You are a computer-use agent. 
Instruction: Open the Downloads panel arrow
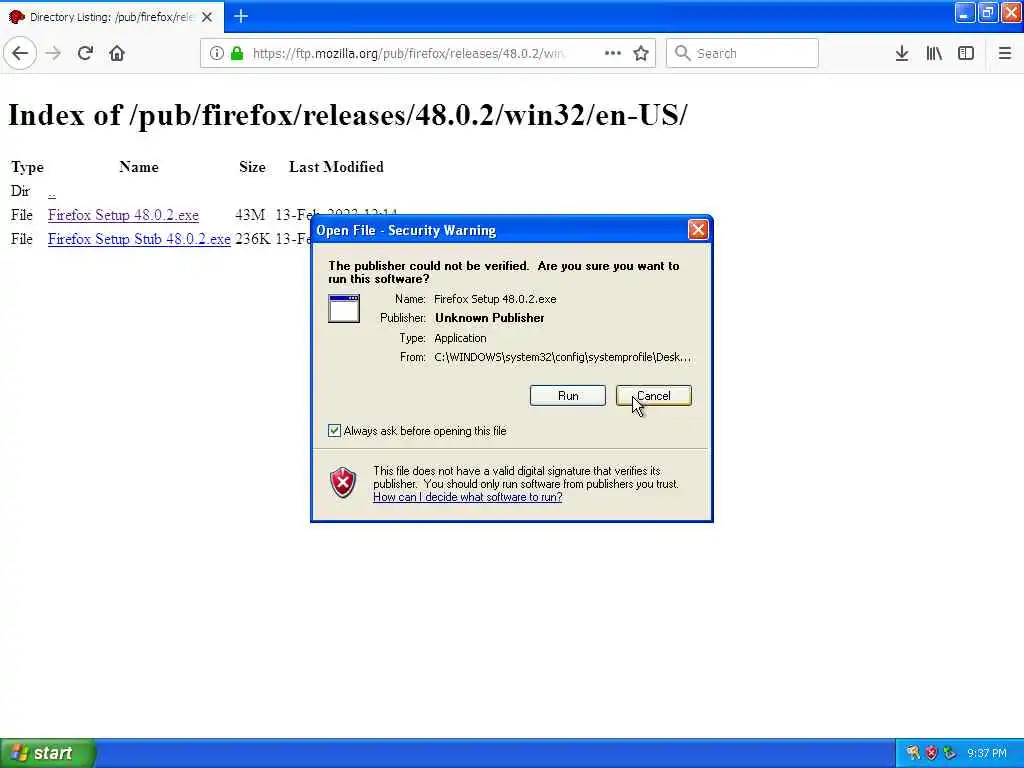902,53
